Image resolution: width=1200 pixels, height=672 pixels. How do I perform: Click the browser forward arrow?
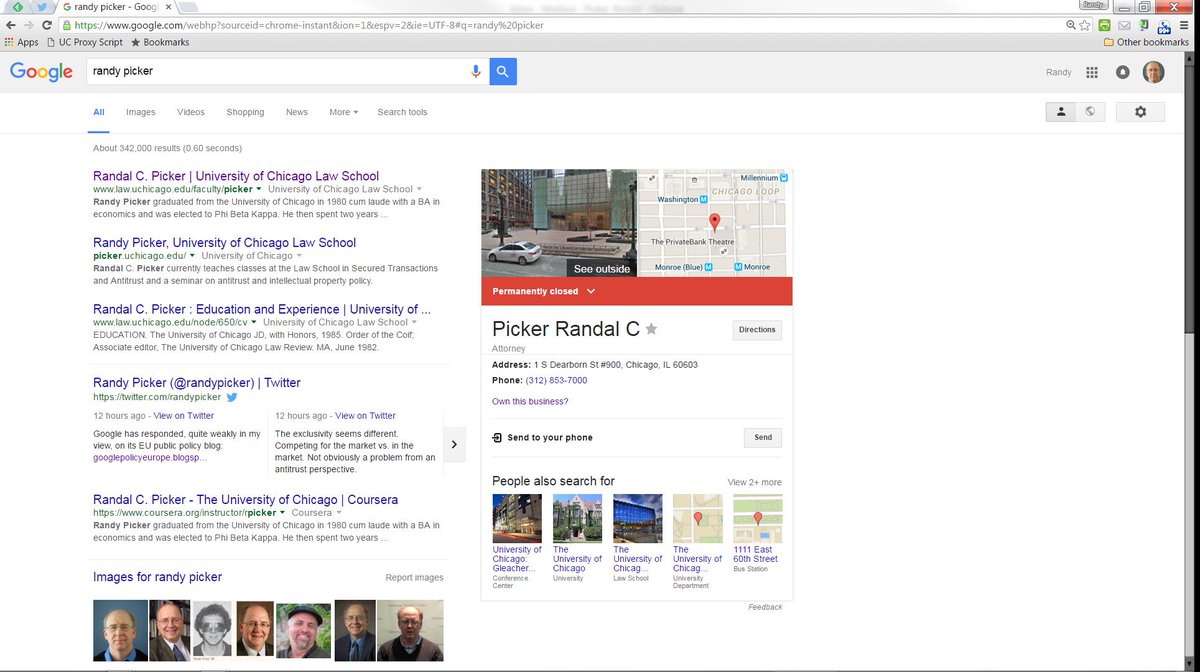click(29, 25)
